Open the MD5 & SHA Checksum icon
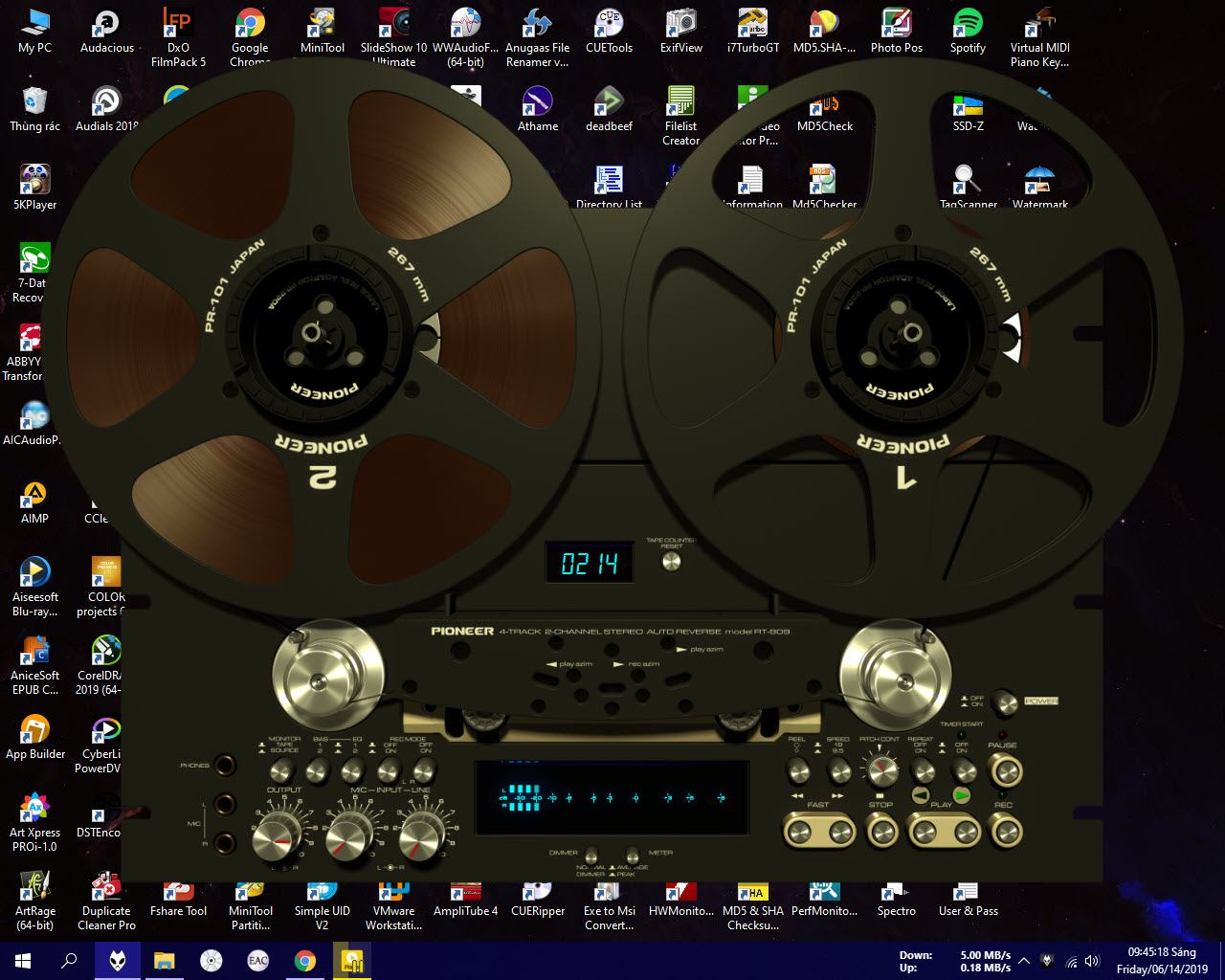 (x=753, y=906)
